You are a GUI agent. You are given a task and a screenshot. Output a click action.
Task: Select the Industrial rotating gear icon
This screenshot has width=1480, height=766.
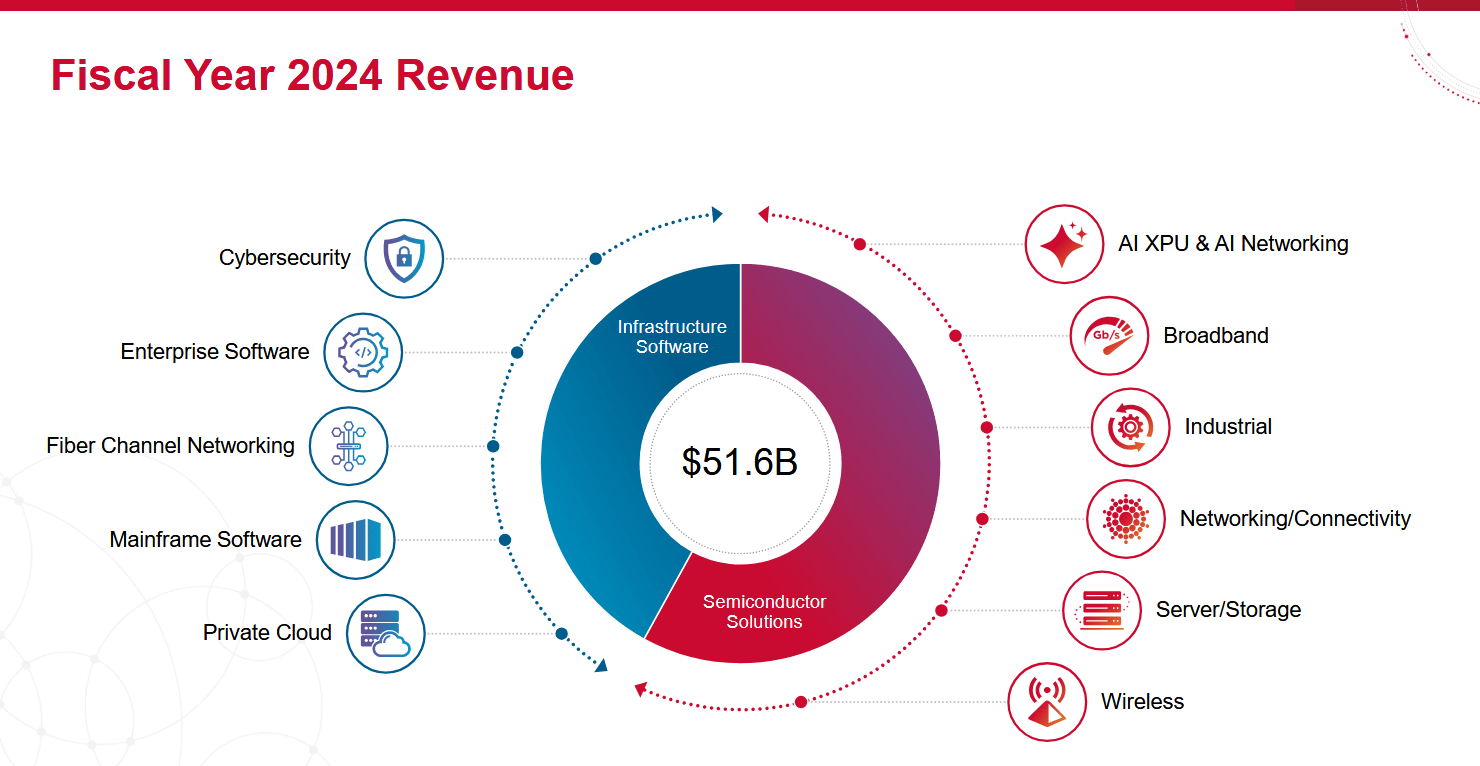tap(1128, 426)
